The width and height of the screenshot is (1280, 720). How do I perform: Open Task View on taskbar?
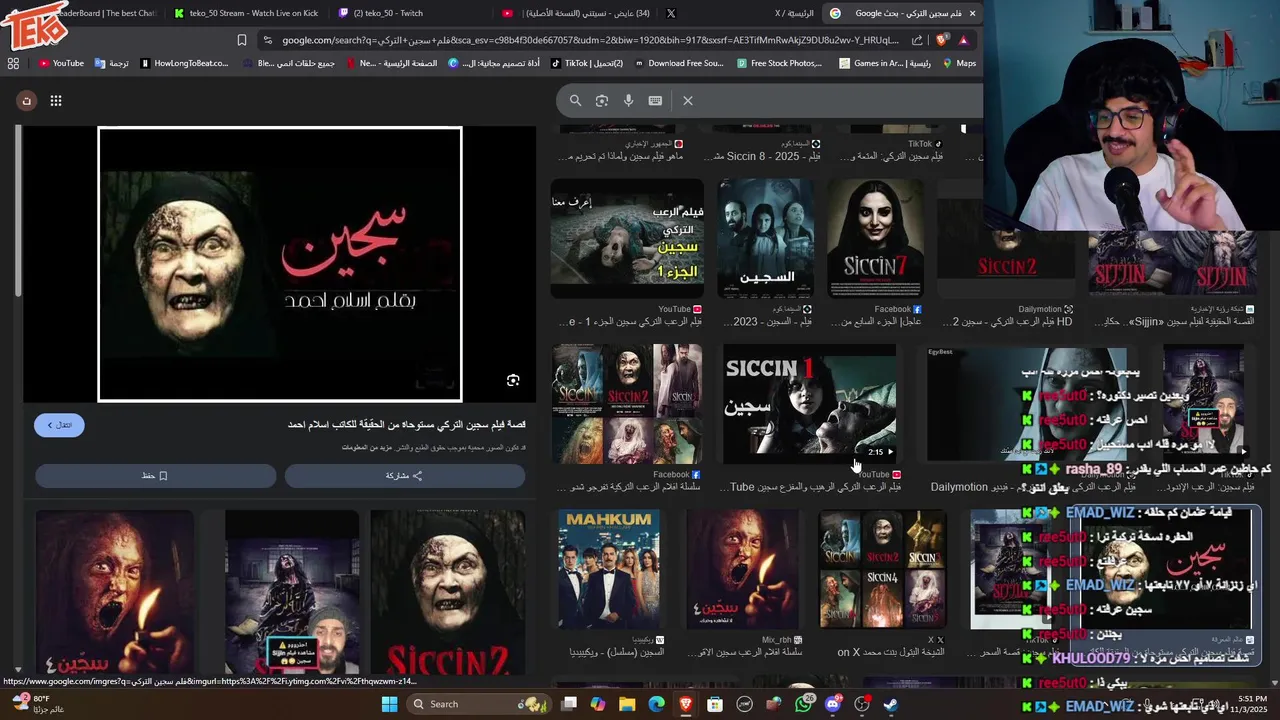tap(569, 704)
